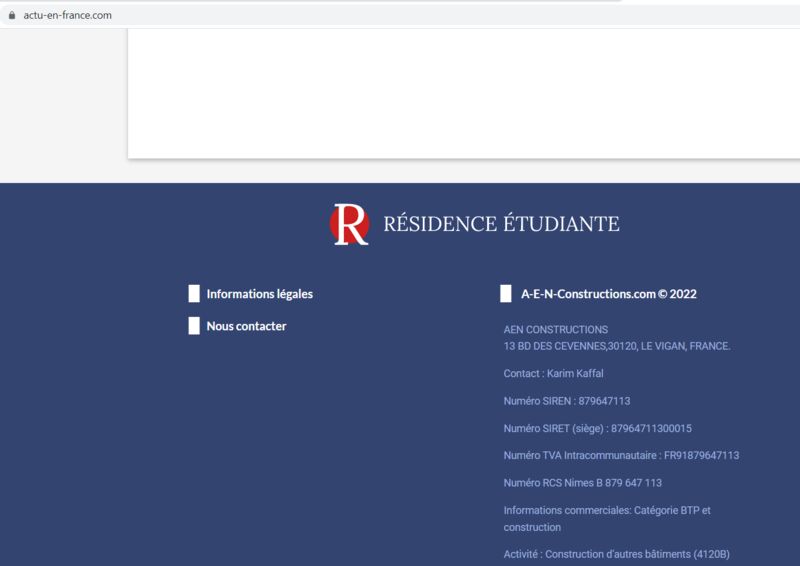Click the Numéro TVA Intracommunautaire line
The height and width of the screenshot is (566, 800).
point(621,455)
